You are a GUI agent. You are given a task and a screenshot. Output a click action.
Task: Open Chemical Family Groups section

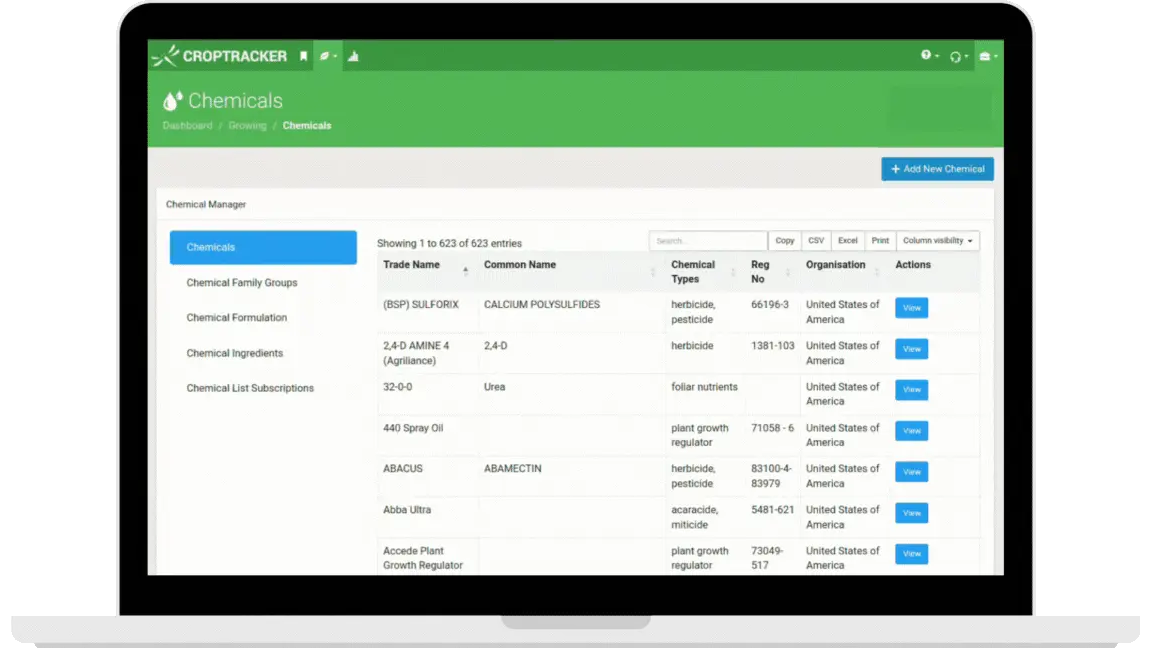[x=242, y=283]
